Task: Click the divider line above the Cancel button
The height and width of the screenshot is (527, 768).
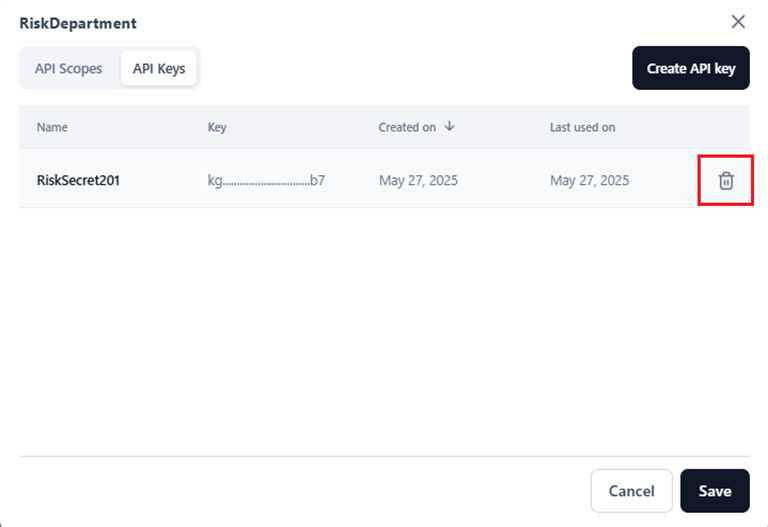Action: (384, 457)
